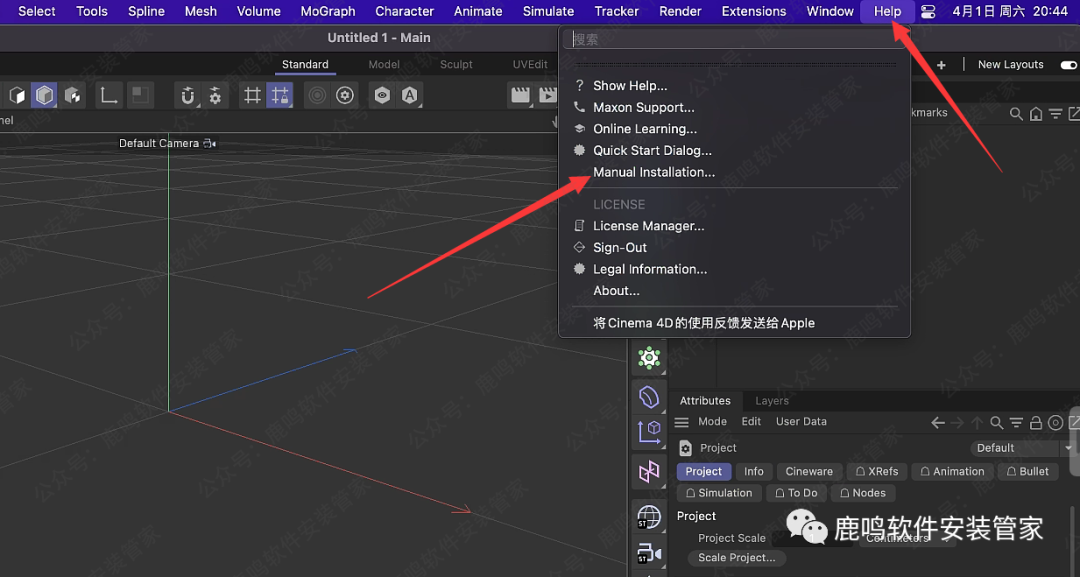The image size is (1080, 577).
Task: Click the clapperboard render view icon
Action: coord(520,96)
